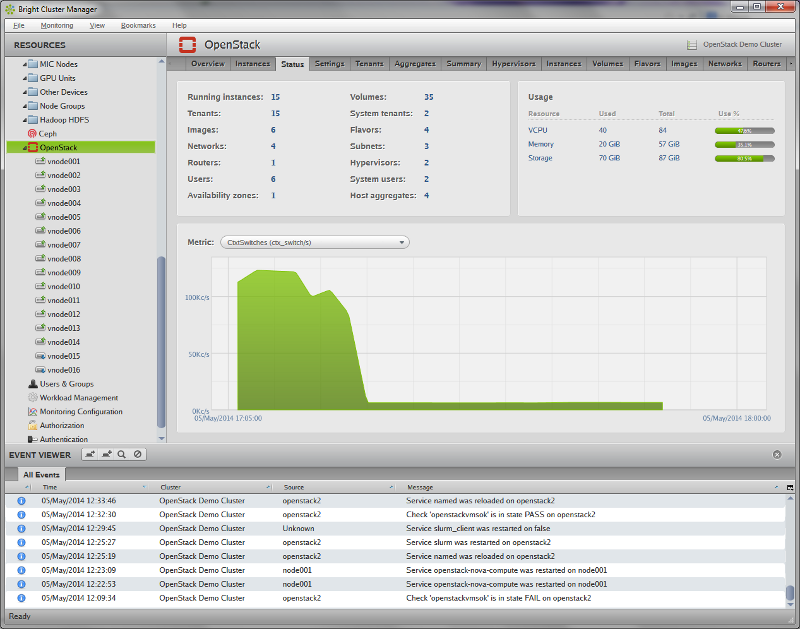Click the Ready status bar text
The width and height of the screenshot is (800, 629).
click(19, 616)
